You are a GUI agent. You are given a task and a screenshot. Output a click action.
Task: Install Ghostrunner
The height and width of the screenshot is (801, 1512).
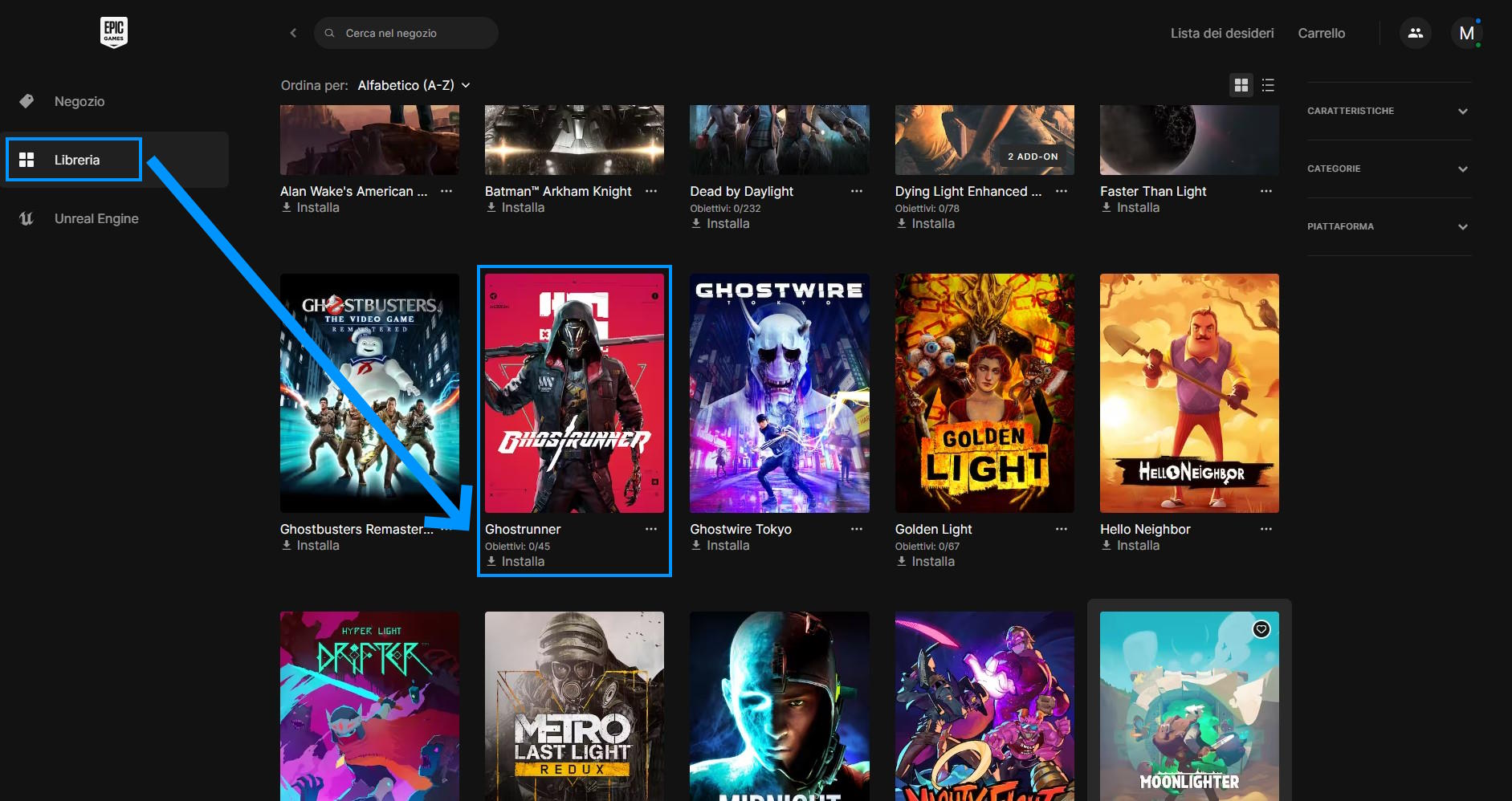click(x=515, y=561)
